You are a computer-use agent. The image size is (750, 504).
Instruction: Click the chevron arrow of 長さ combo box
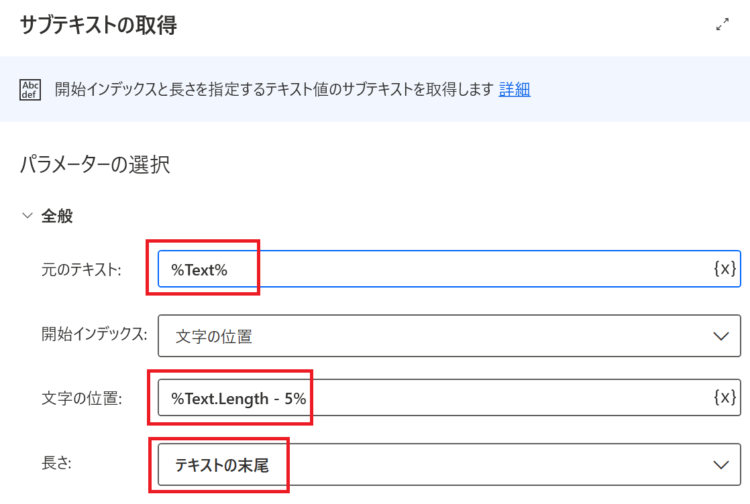[721, 465]
